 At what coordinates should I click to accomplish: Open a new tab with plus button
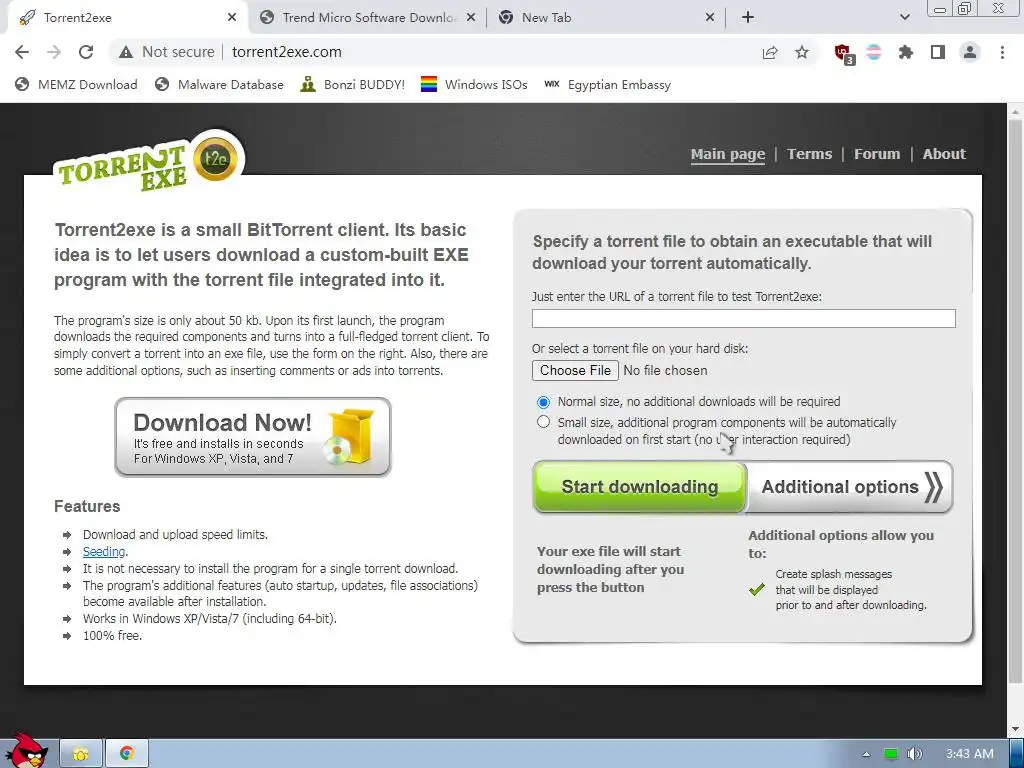click(x=748, y=18)
